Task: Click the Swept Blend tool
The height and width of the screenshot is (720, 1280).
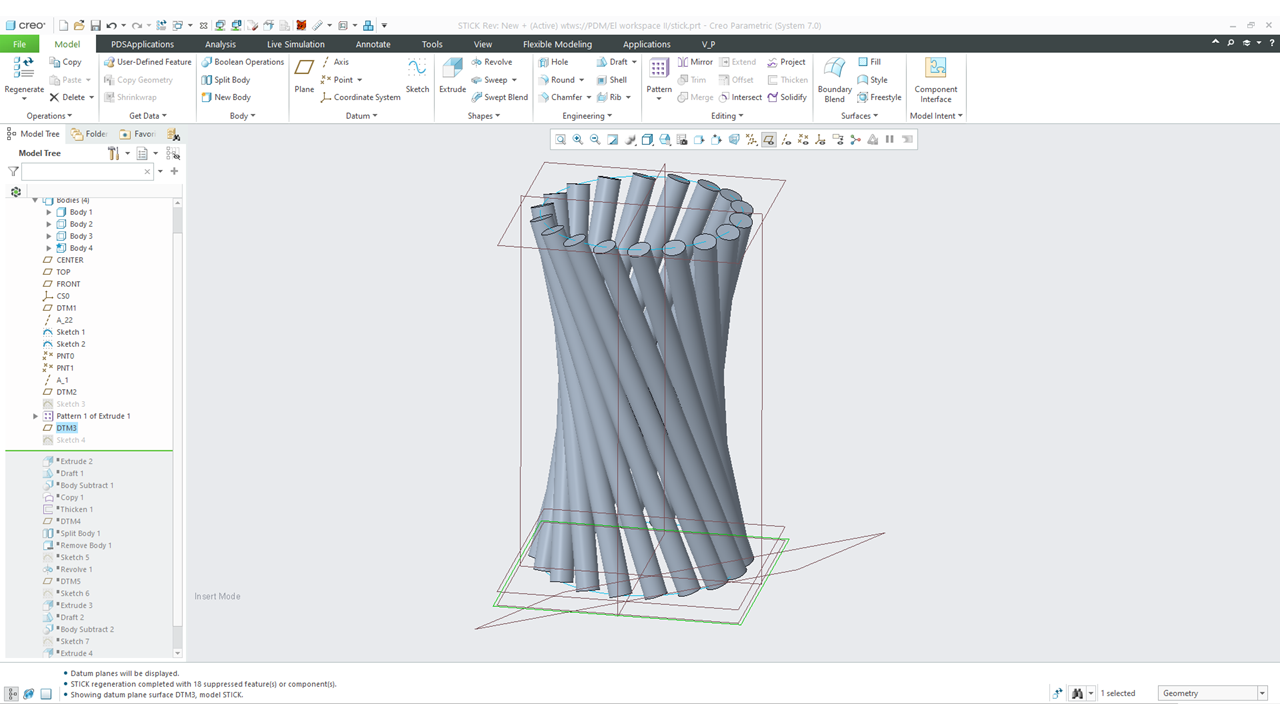Action: (499, 98)
